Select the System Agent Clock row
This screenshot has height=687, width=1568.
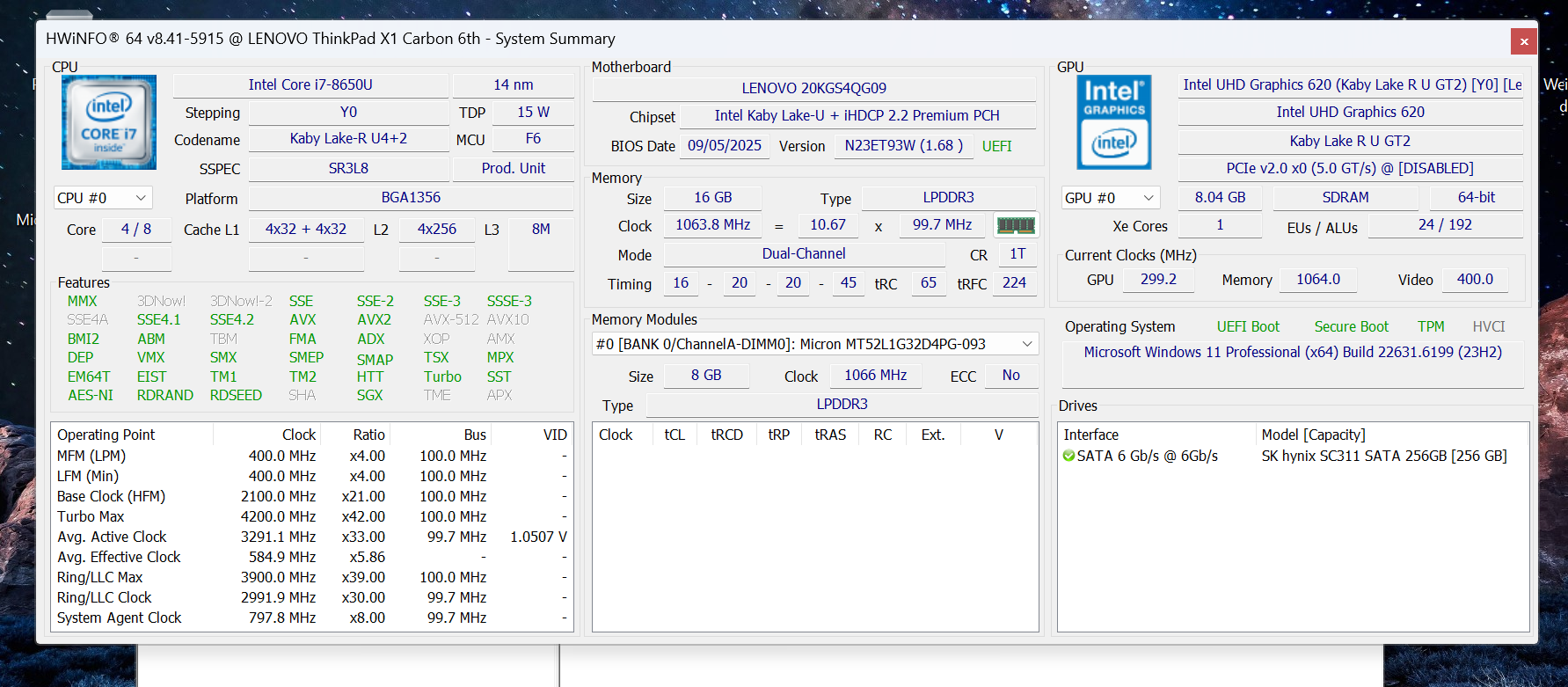312,618
